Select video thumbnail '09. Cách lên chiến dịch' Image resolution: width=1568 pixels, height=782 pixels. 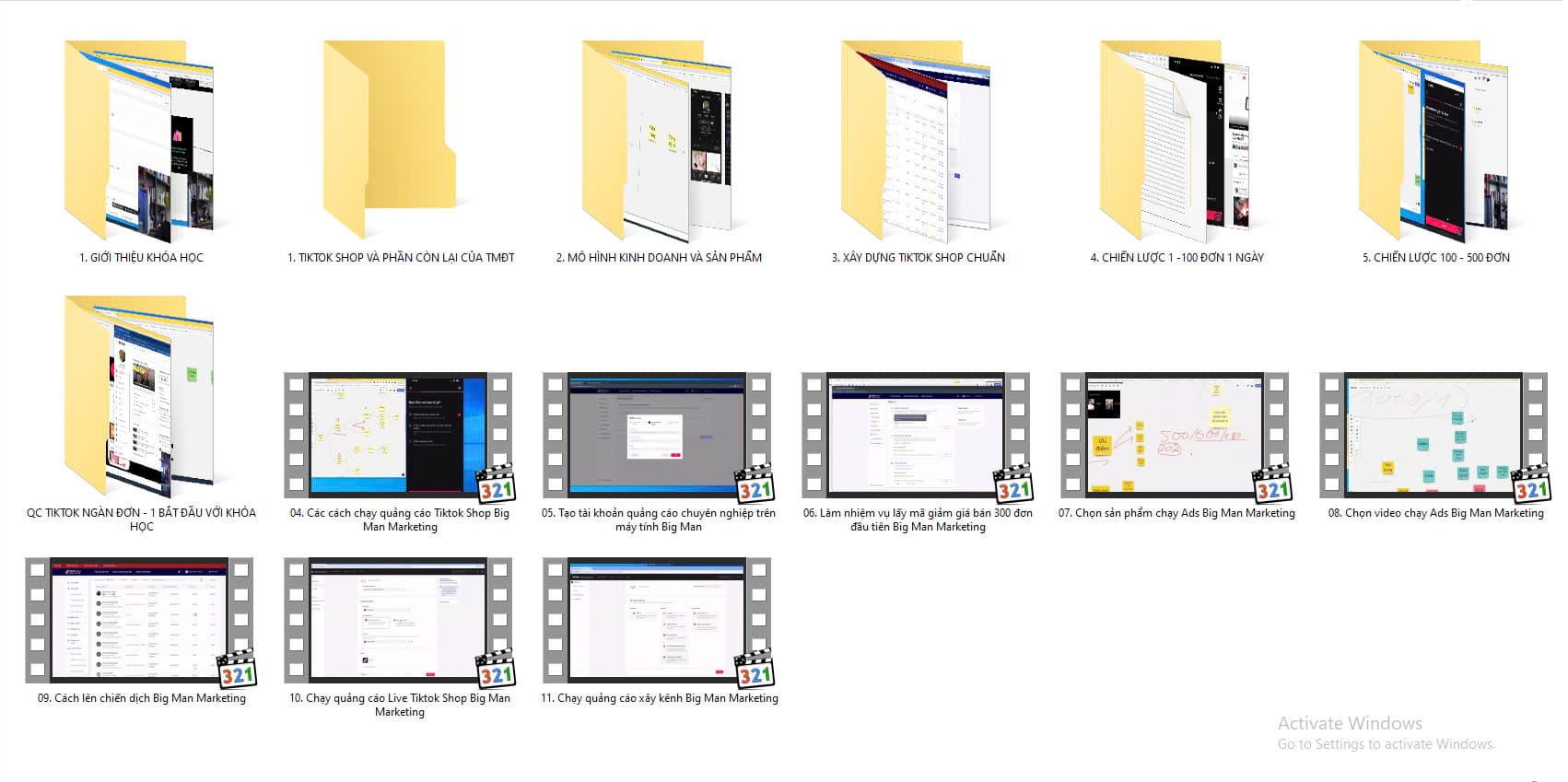tap(140, 620)
